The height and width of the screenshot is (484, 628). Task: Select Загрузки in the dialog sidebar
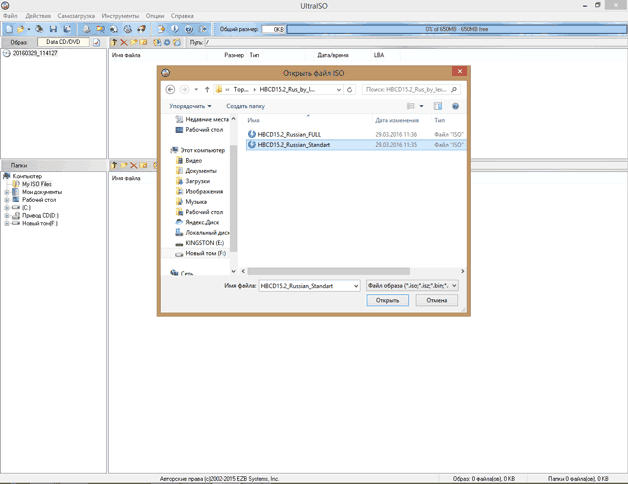193,181
